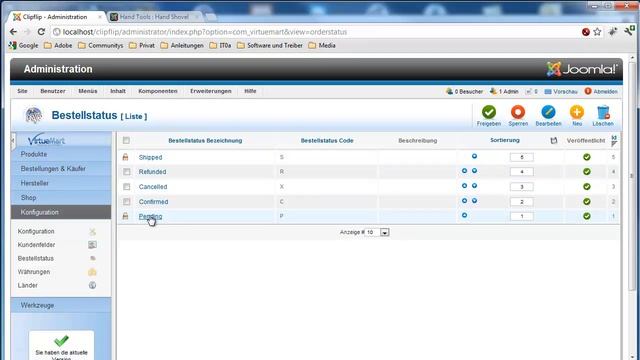
Task: Click the Neu plus icon
Action: [577, 112]
